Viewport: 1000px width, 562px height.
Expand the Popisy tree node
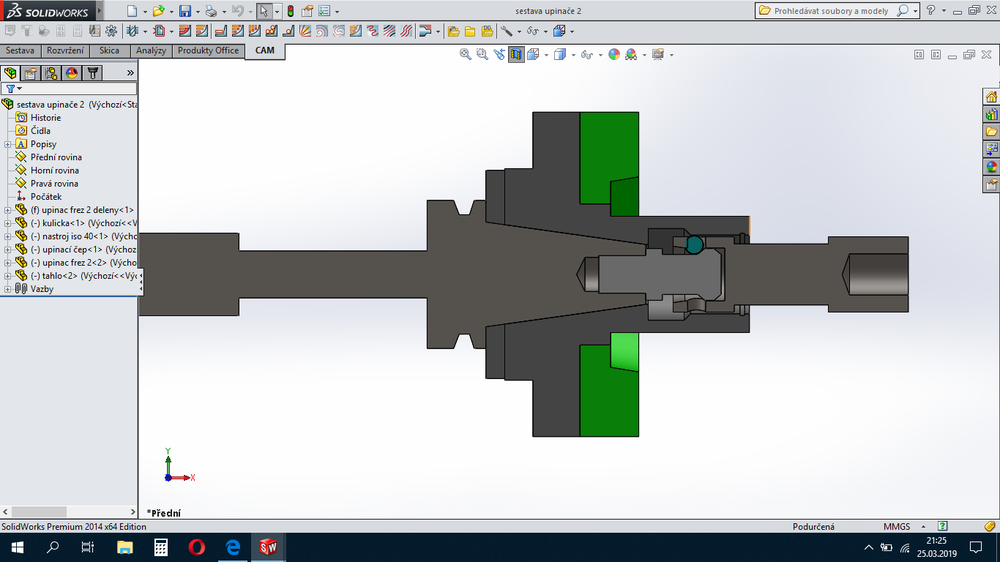point(8,144)
